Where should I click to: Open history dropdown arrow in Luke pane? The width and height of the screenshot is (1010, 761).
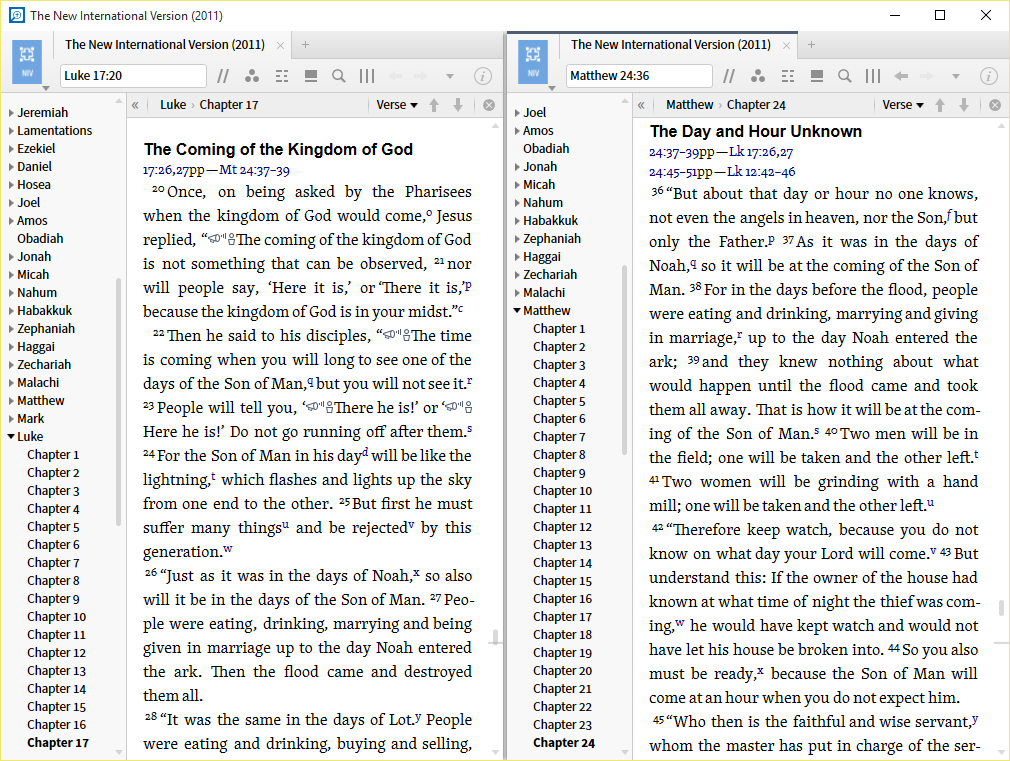[x=450, y=76]
